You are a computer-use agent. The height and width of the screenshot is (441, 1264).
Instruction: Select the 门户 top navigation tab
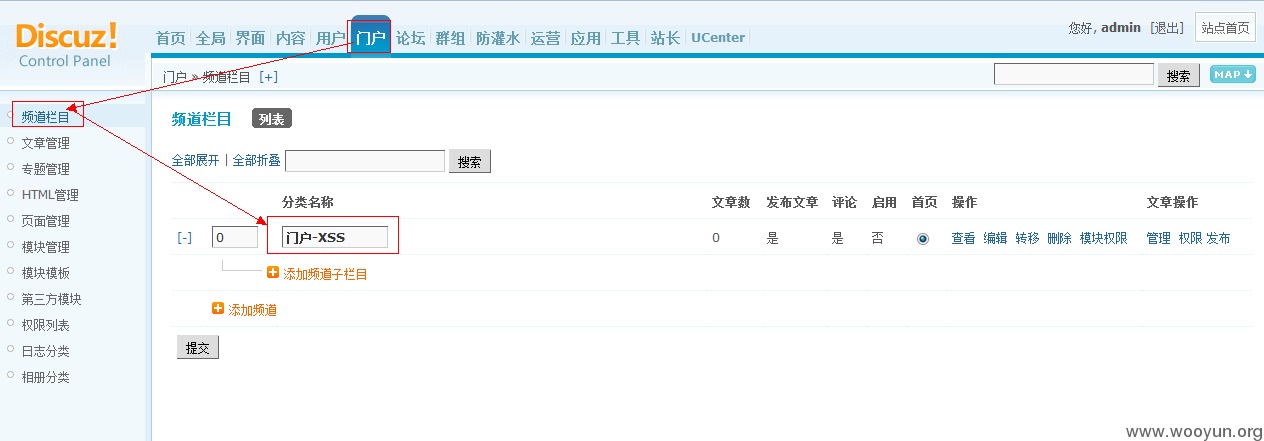pos(370,38)
